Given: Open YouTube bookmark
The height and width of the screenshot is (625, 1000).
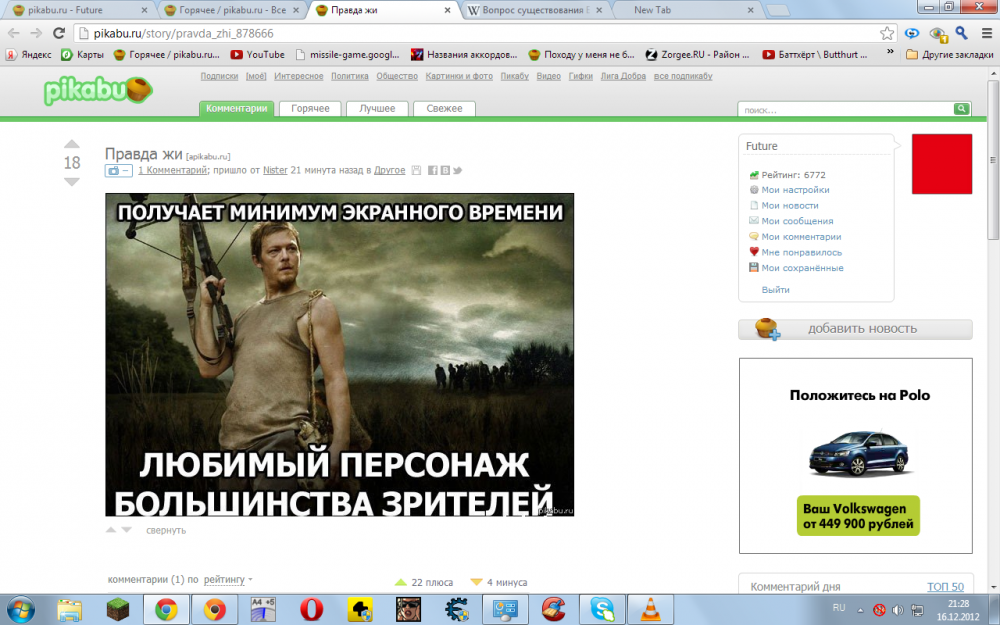Looking at the screenshot, I should (258, 55).
